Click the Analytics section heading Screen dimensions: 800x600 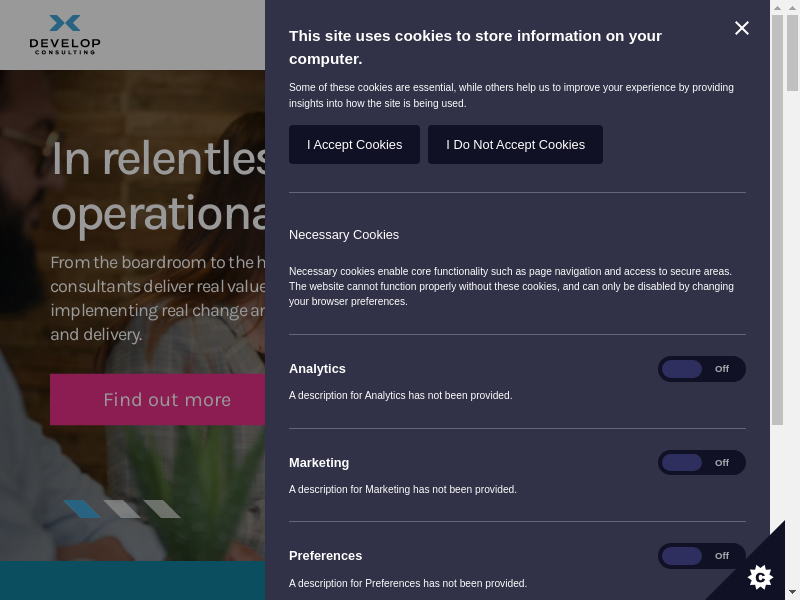click(317, 369)
